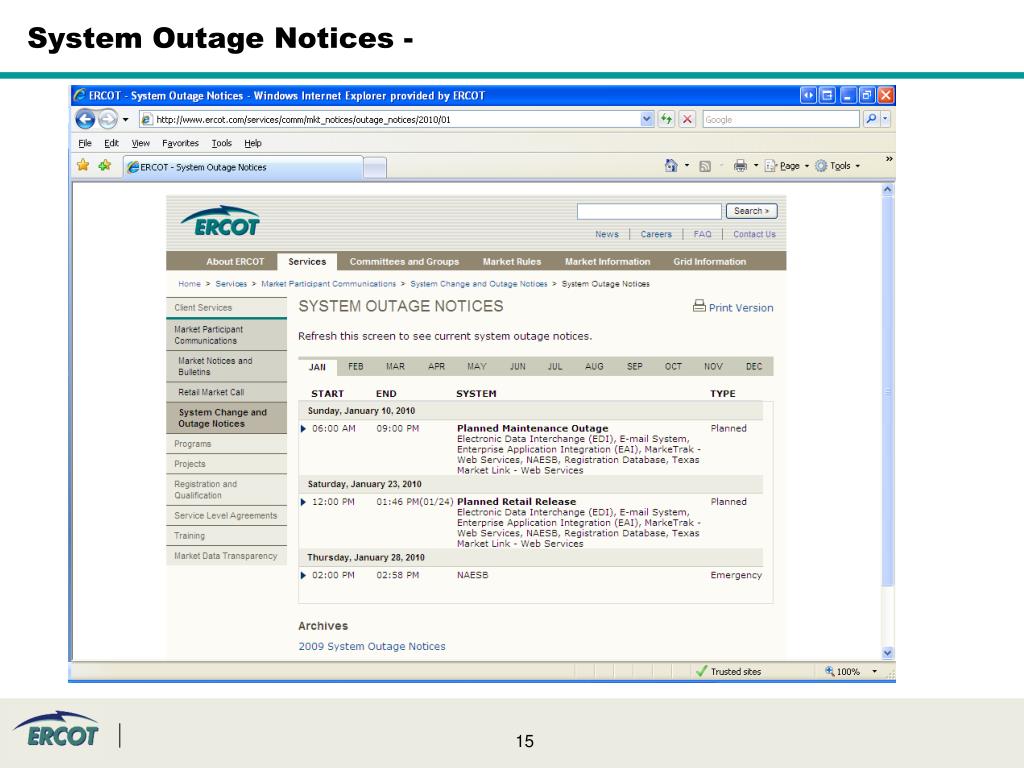The height and width of the screenshot is (768, 1024).
Task: Click the Refresh page icon
Action: [666, 119]
